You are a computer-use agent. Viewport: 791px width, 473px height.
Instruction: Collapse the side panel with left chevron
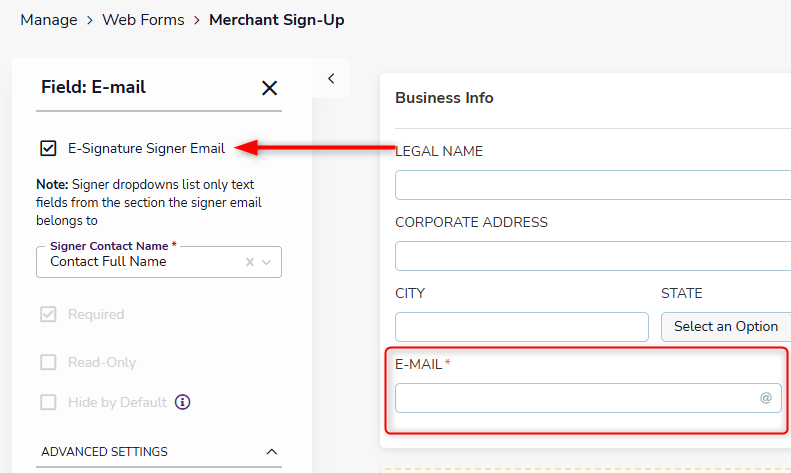[x=331, y=79]
